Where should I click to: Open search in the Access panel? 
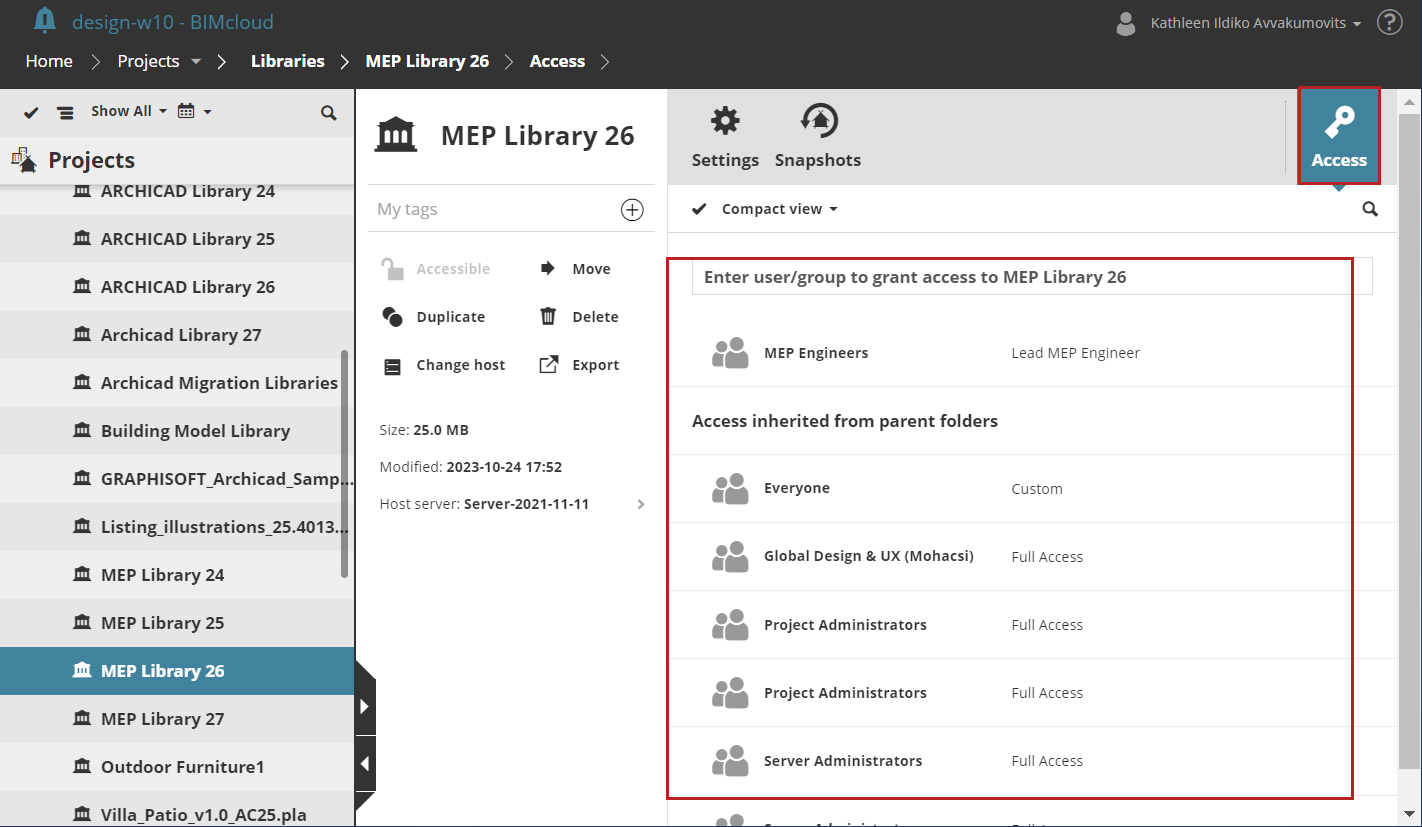pos(1370,209)
